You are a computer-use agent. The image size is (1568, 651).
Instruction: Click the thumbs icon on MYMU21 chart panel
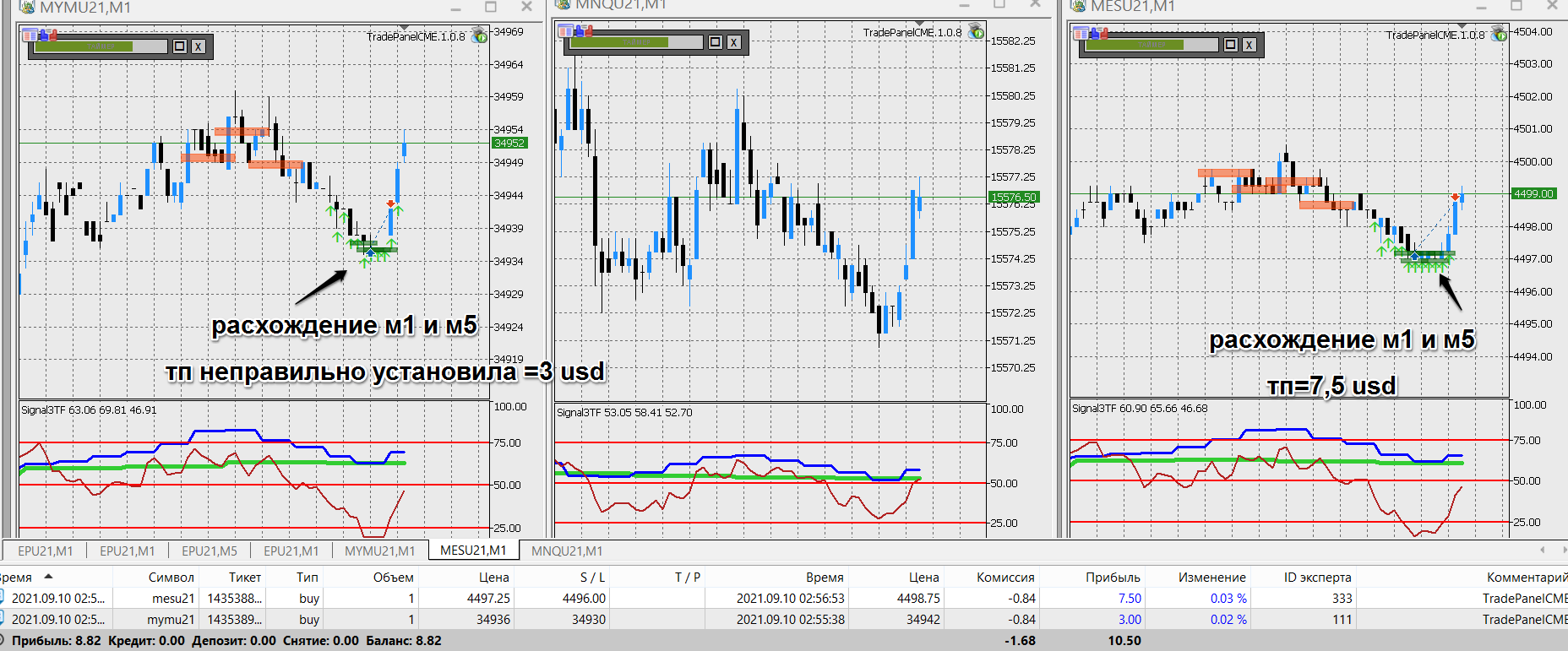50,35
